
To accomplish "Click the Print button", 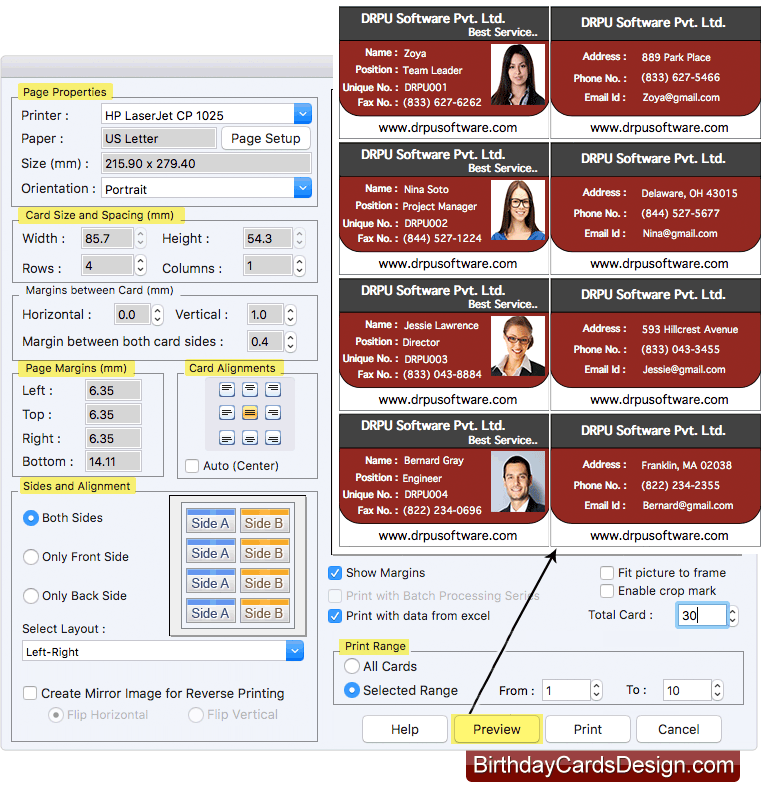I will pos(588,729).
